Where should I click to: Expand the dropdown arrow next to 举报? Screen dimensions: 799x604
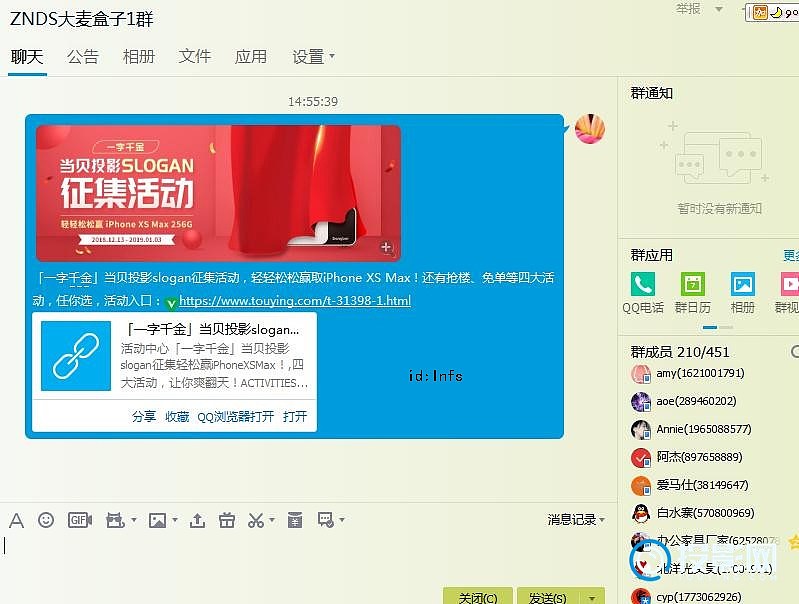pos(718,9)
